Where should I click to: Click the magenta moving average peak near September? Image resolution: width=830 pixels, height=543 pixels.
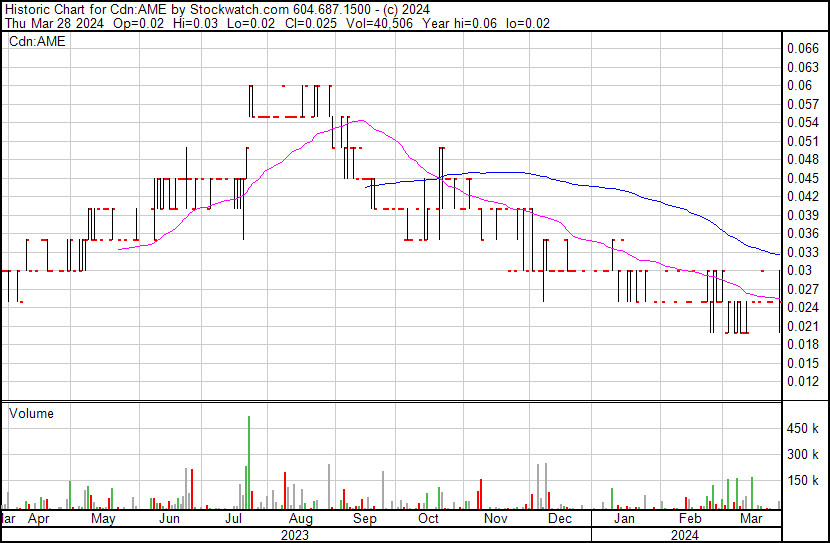359,121
